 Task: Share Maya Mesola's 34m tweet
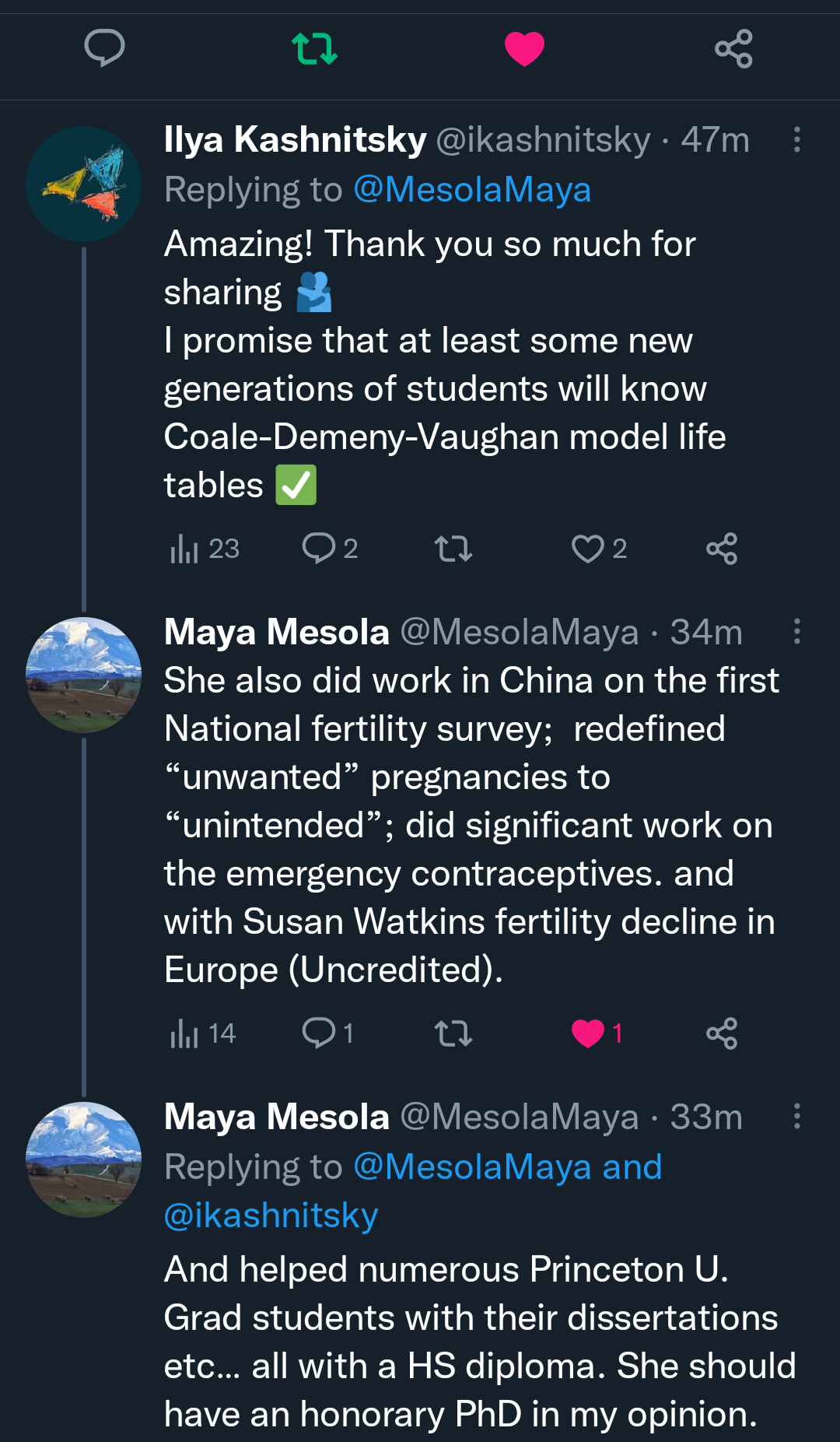723,1033
